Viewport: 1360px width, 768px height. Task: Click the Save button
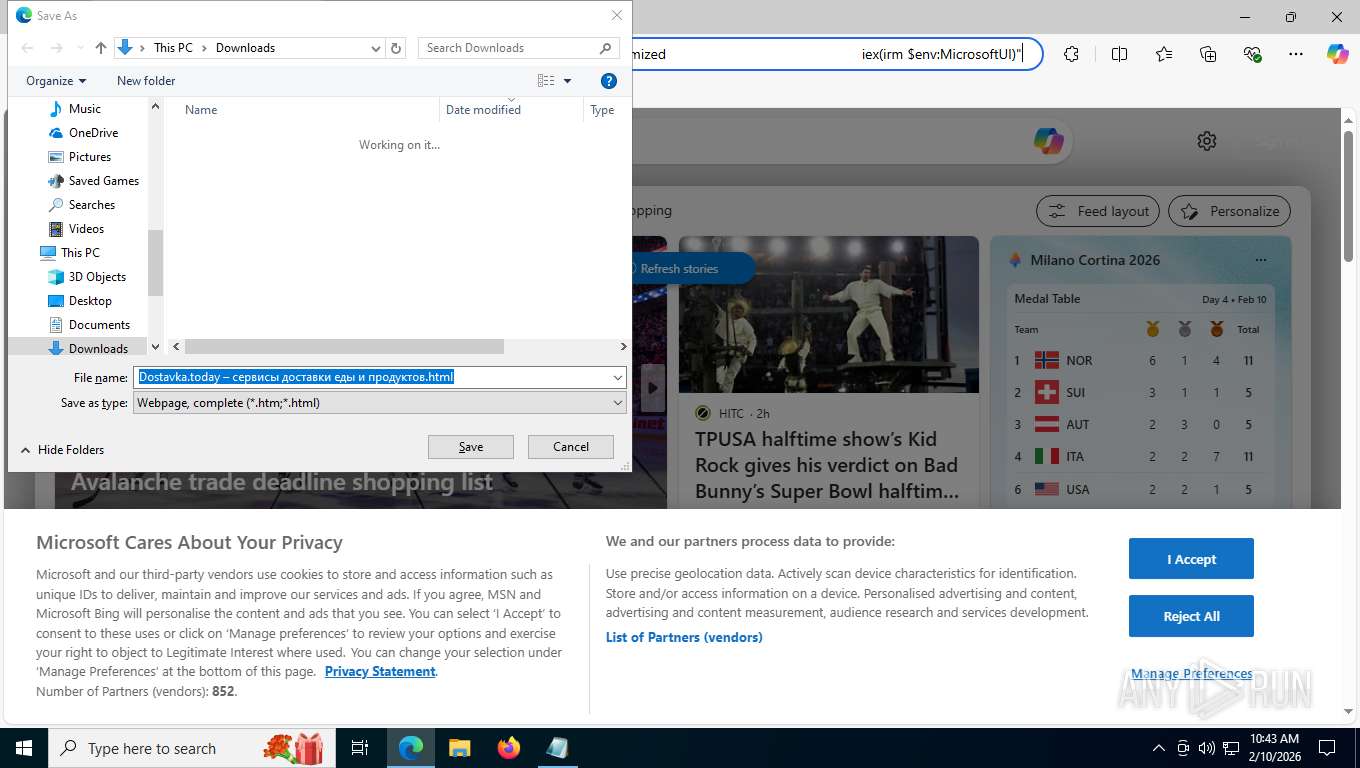click(x=471, y=447)
